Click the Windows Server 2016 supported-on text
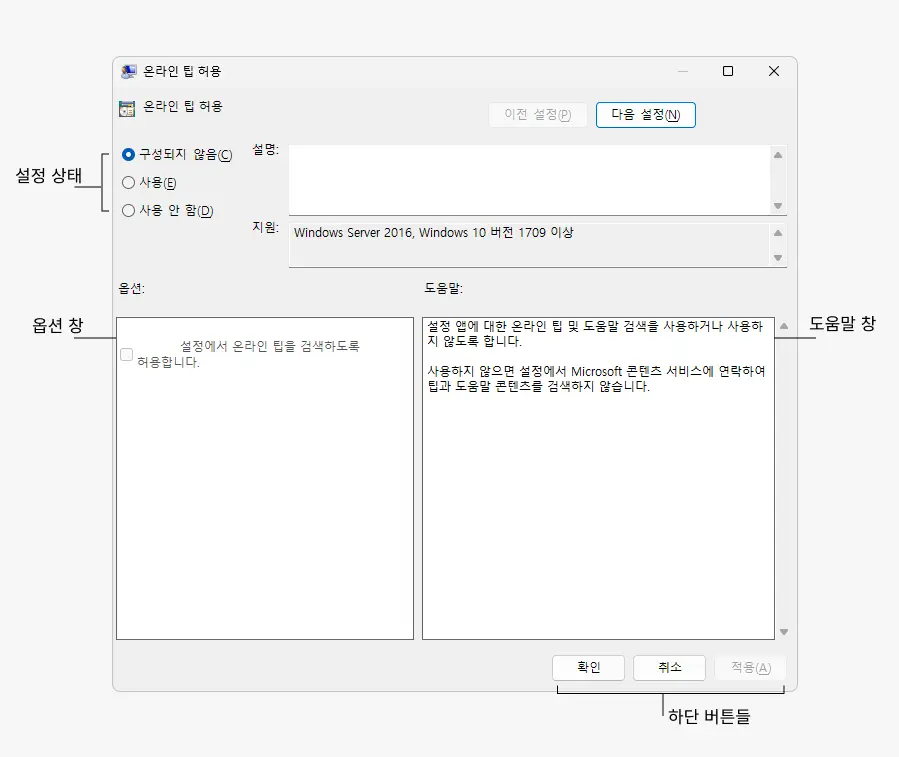This screenshot has width=899, height=757. tap(433, 232)
